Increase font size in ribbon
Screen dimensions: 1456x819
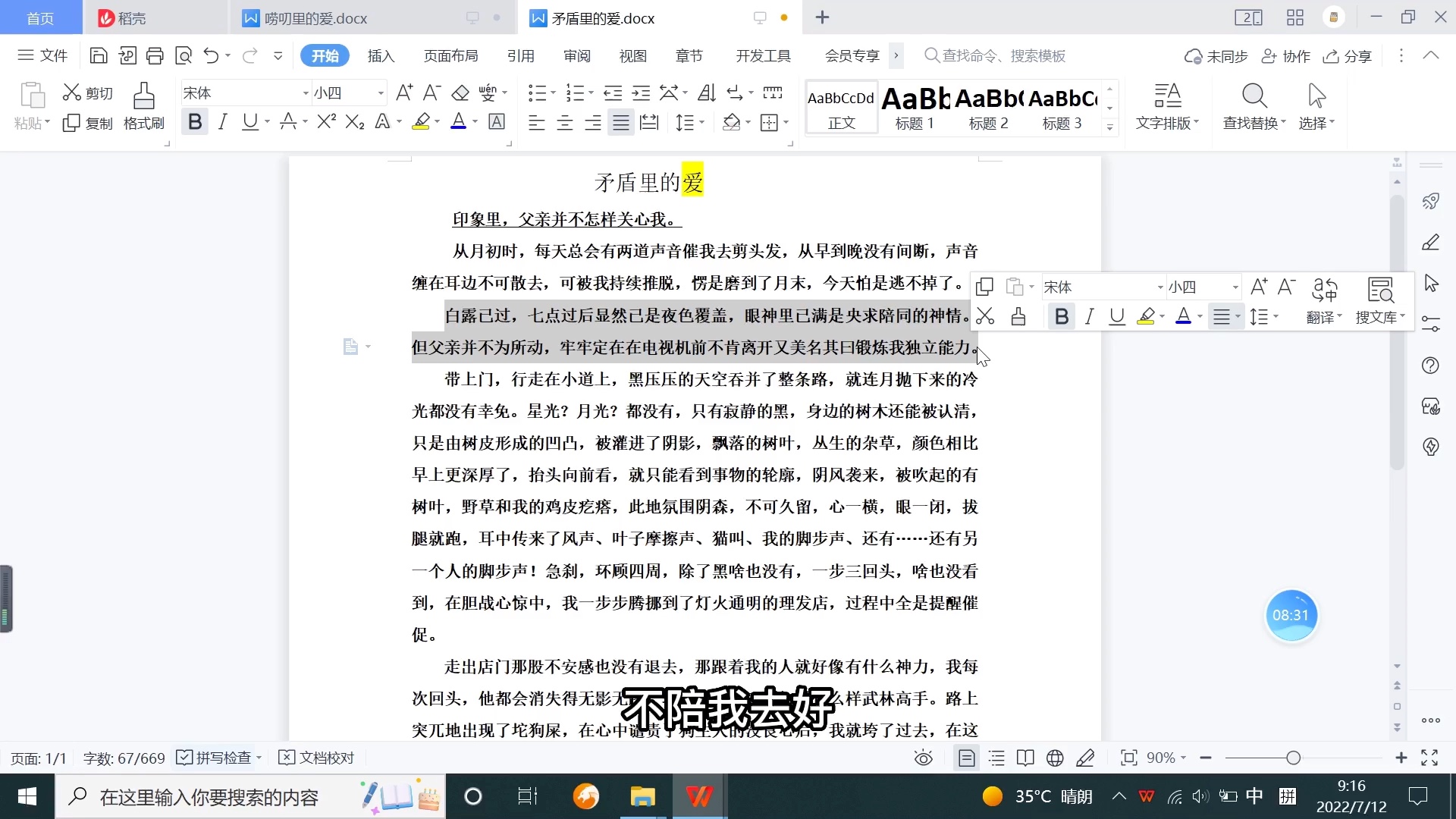tap(404, 93)
